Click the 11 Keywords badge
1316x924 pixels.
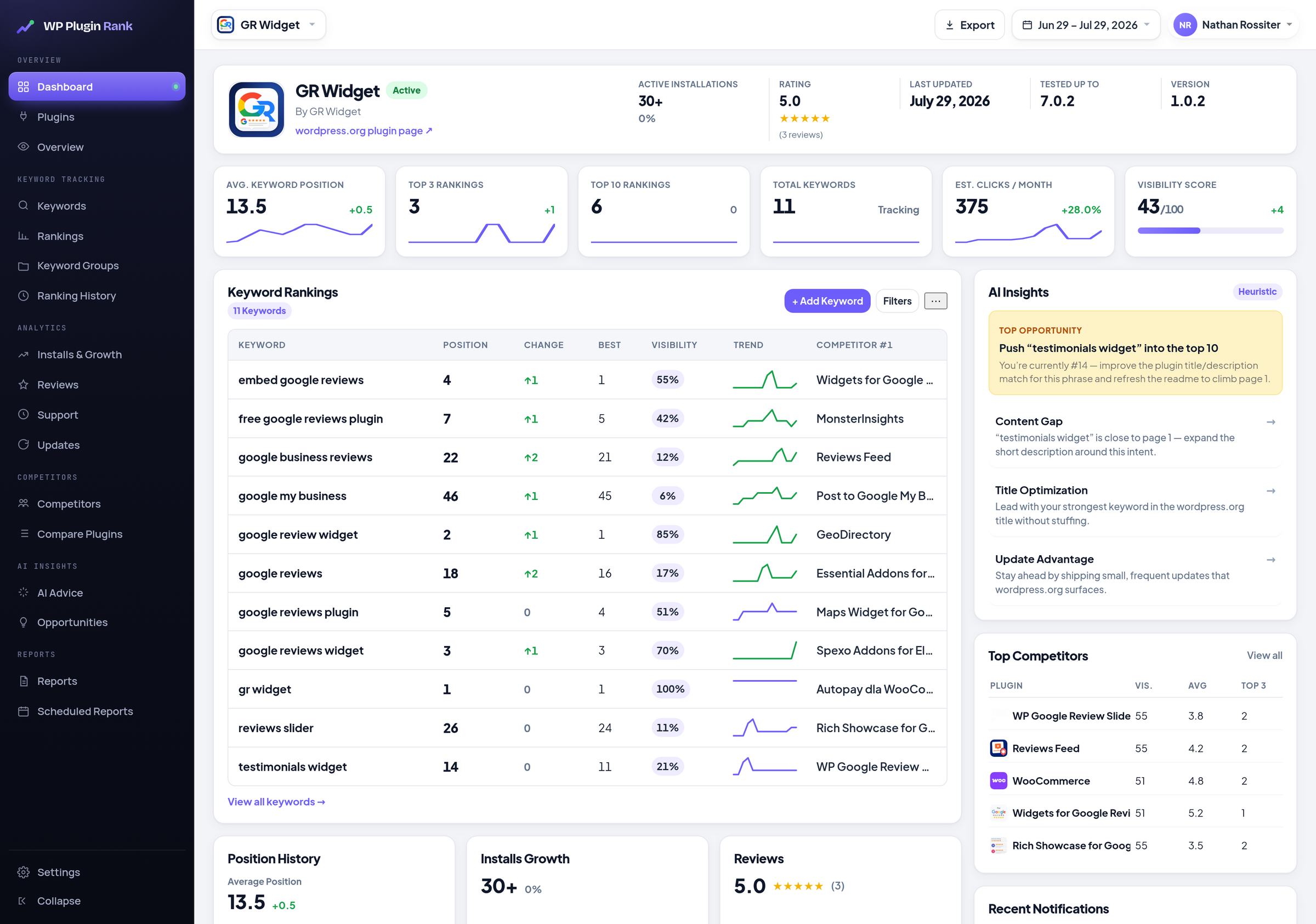[x=259, y=311]
